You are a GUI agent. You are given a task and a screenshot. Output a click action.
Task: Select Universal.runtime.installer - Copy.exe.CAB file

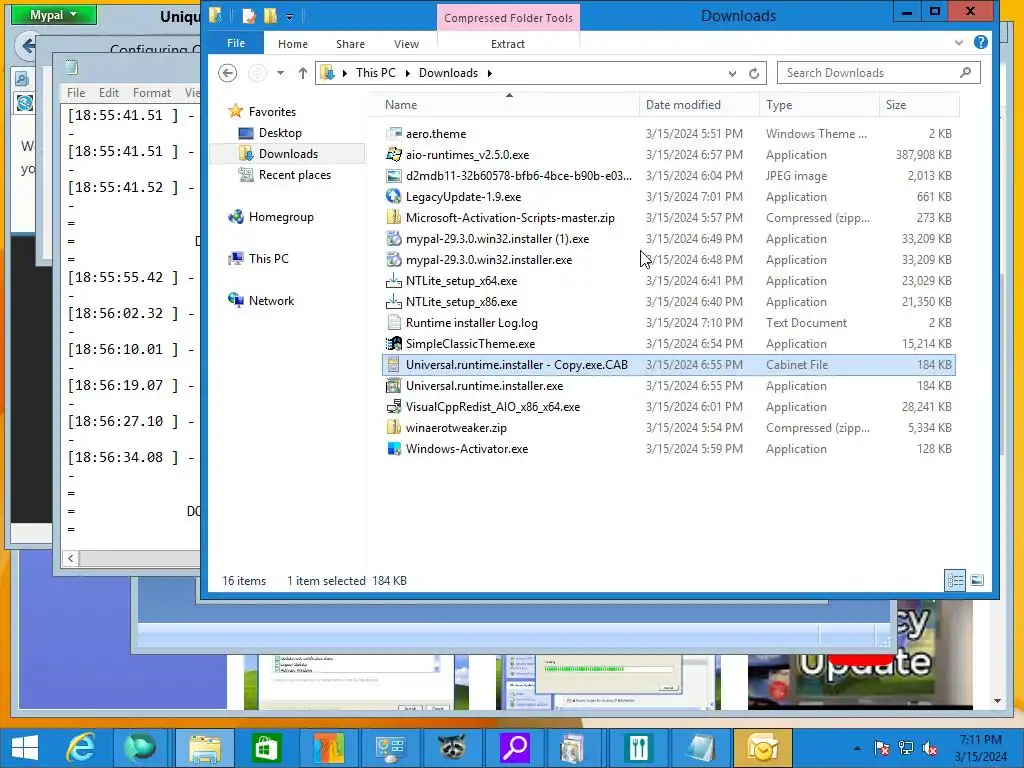click(669, 365)
